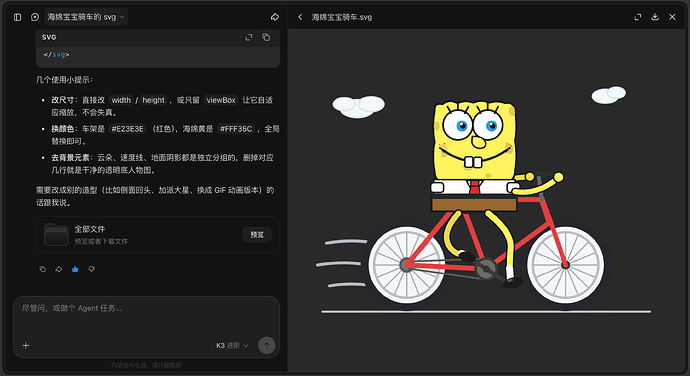Download 海绵宝宝骑车.svg file
Screen dimensions: 690x376
(655, 17)
